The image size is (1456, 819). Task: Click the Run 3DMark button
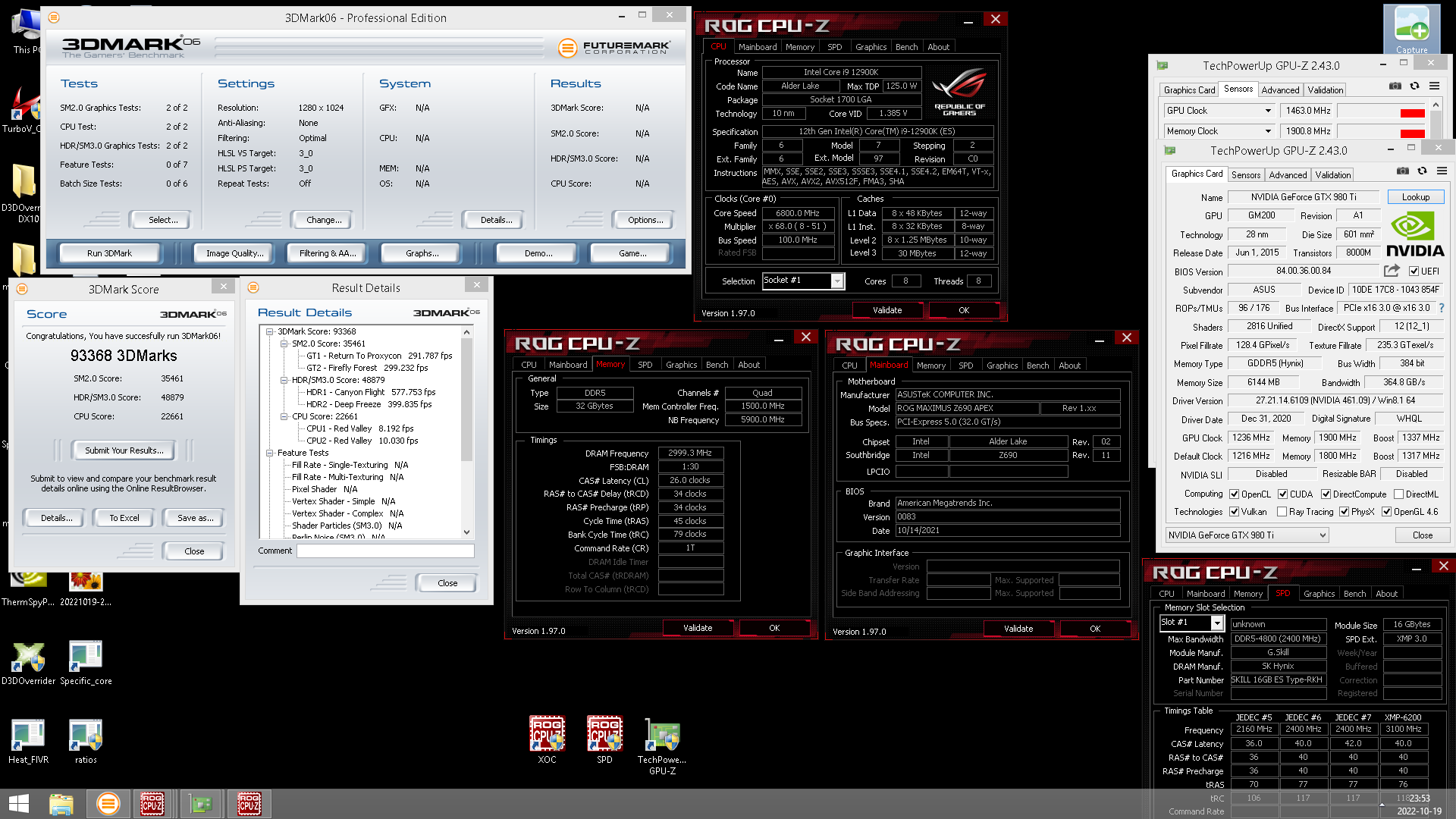coord(109,253)
